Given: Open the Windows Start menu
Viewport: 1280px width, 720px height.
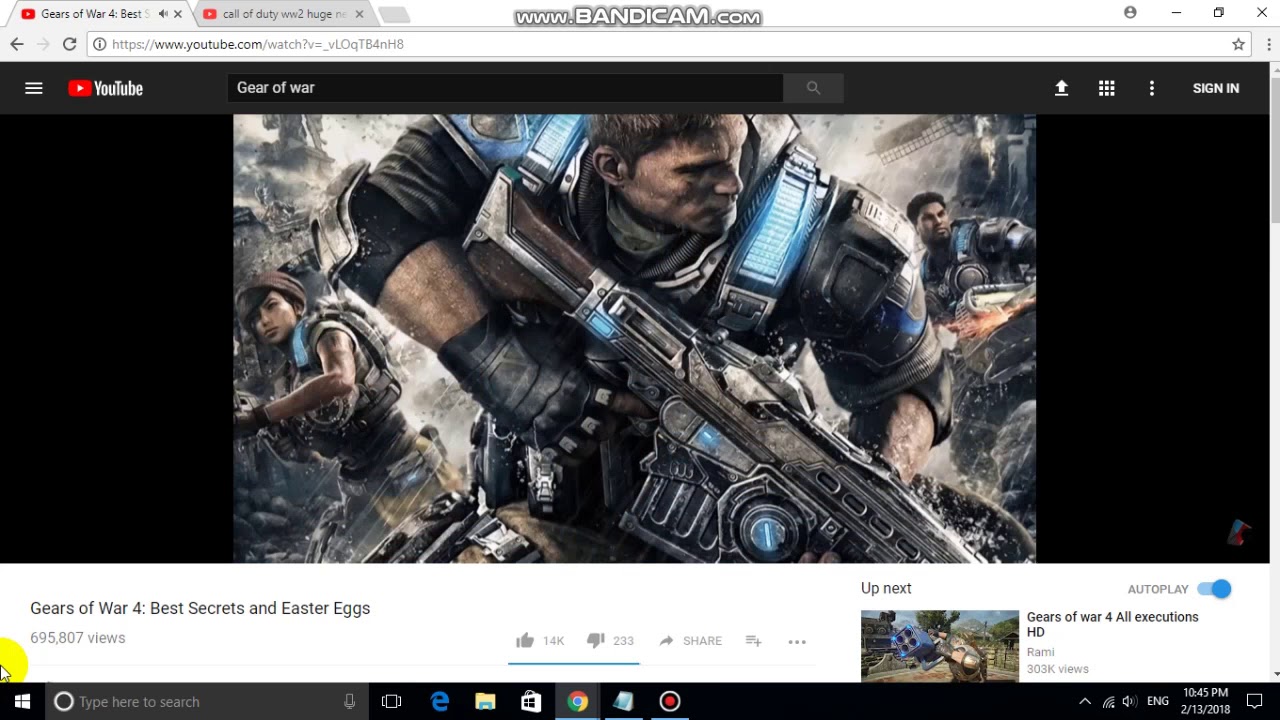Looking at the screenshot, I should point(22,702).
